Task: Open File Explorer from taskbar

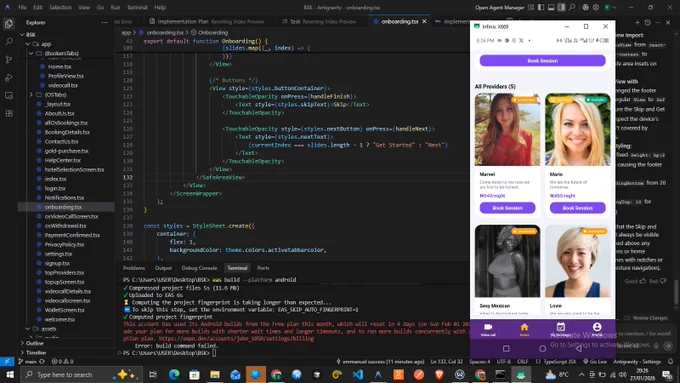Action: pyautogui.click(x=215, y=374)
